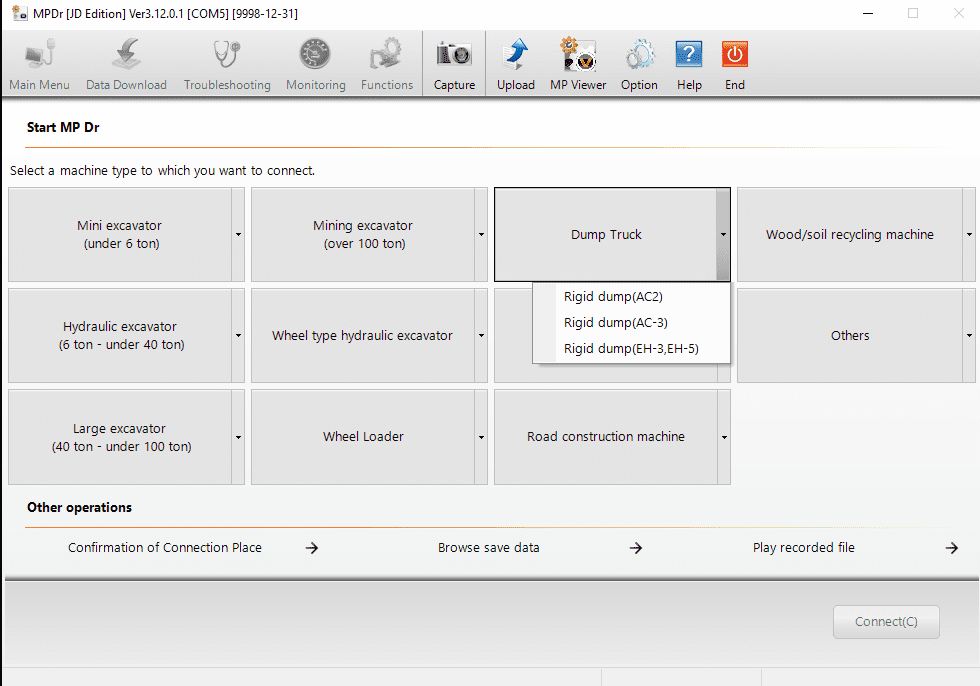Expand the Mining excavator dropdown arrow

coord(481,235)
